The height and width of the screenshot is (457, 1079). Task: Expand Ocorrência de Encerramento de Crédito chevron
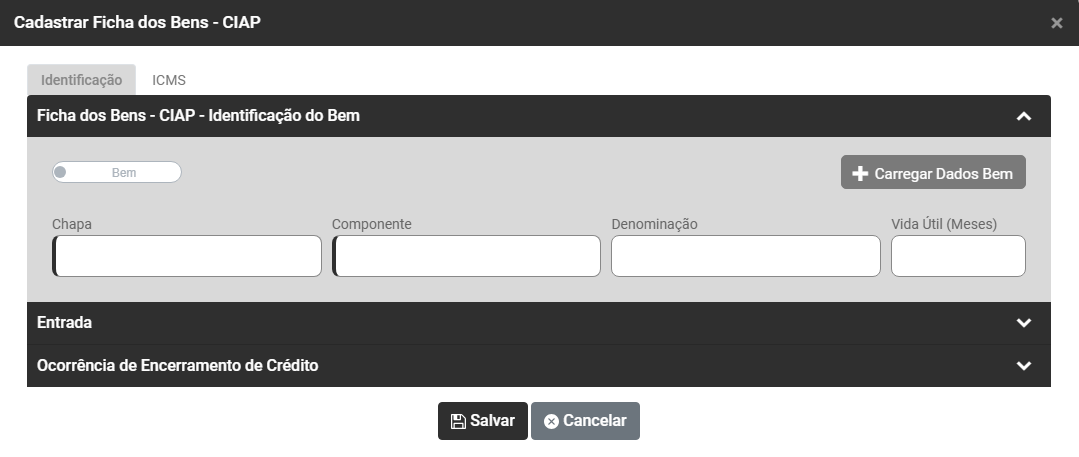1023,366
